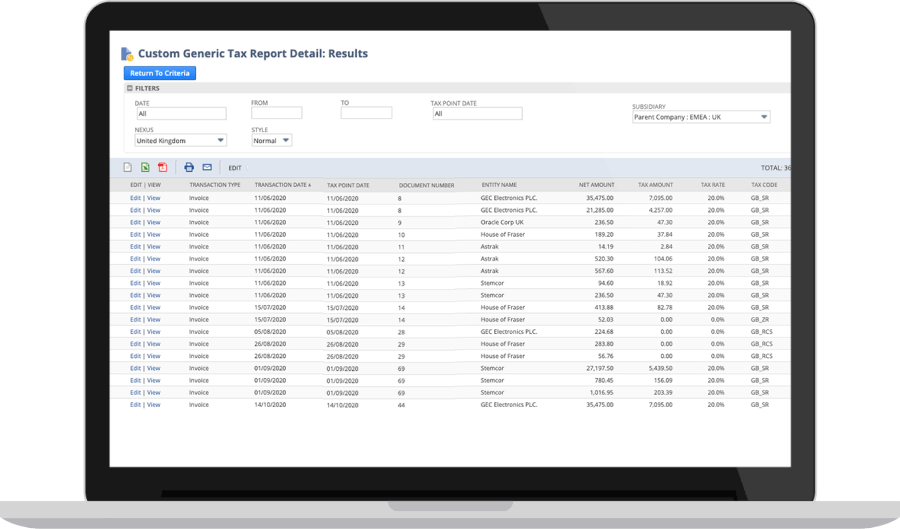Click Edit link for Astrak 14.19 row
900x529 pixels.
135,247
